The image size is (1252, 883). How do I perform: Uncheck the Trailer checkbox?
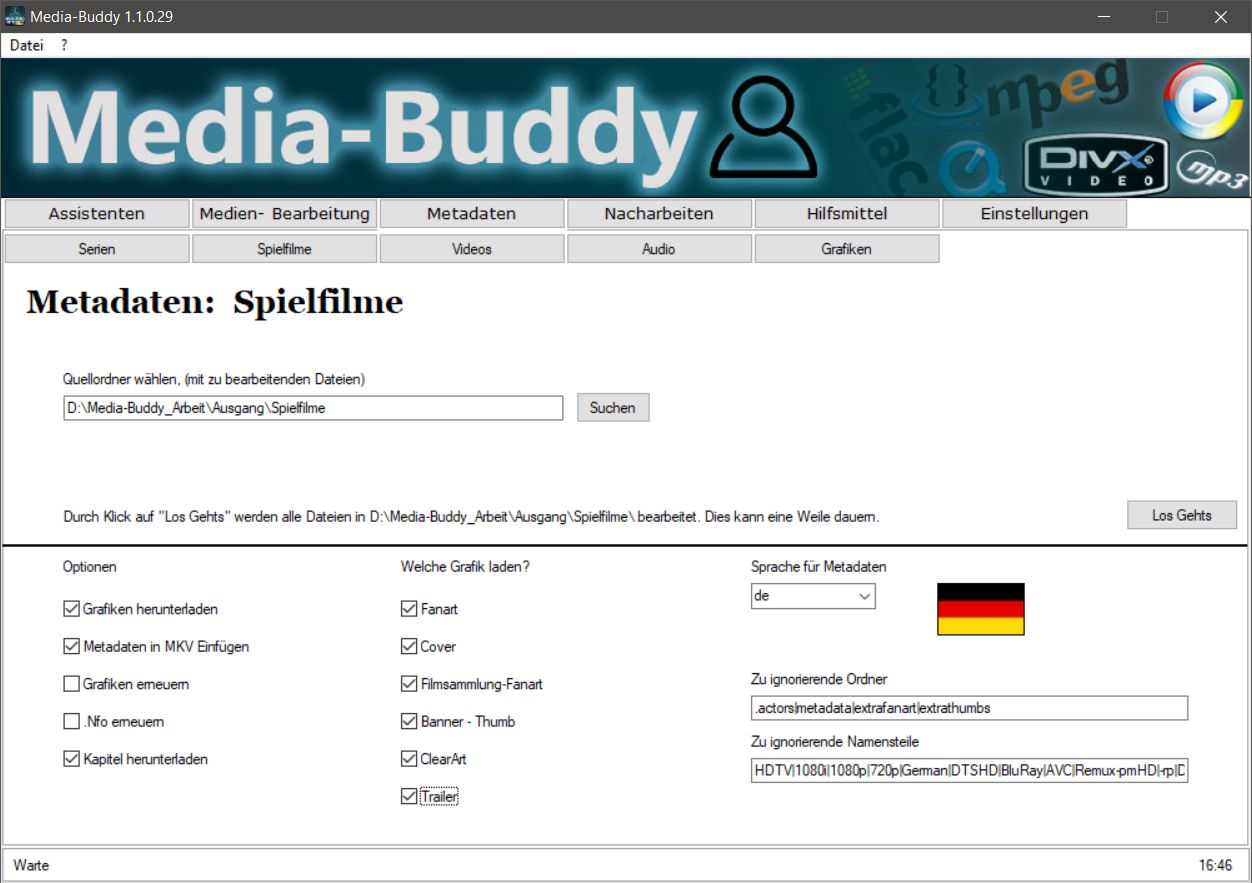409,796
